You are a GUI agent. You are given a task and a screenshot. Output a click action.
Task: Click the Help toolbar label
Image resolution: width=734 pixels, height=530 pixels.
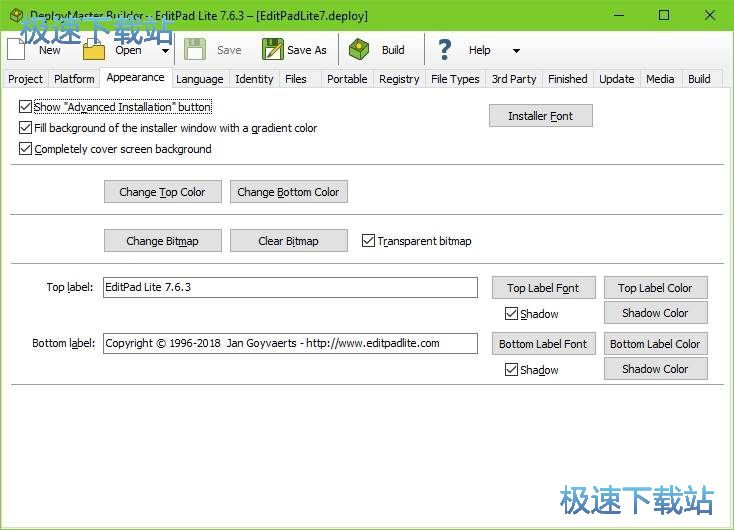click(479, 50)
